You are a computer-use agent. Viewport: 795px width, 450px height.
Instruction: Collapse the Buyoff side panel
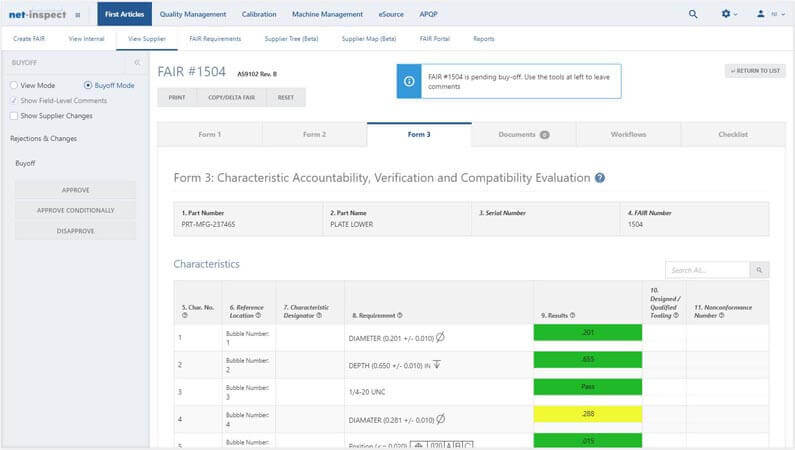click(x=137, y=62)
